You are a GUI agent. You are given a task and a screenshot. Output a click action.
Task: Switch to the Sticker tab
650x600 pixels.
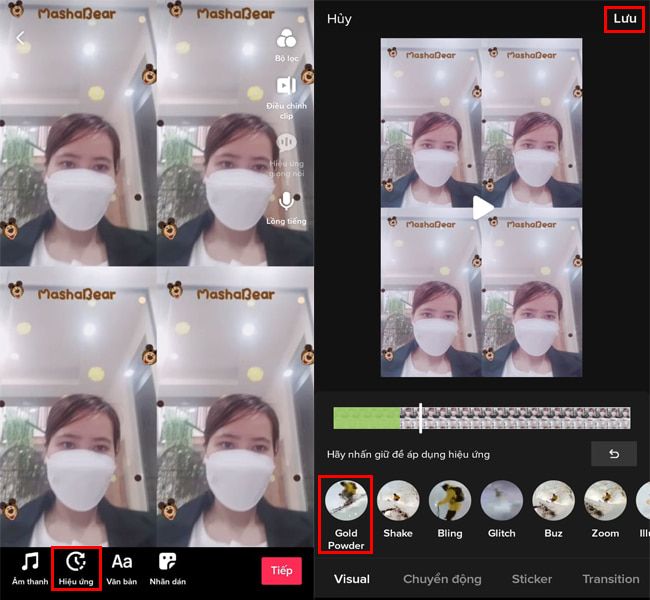coord(531,579)
